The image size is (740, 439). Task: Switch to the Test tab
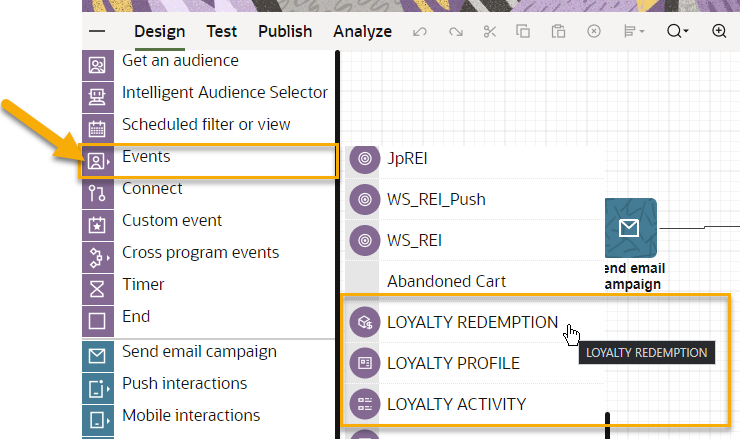click(222, 31)
